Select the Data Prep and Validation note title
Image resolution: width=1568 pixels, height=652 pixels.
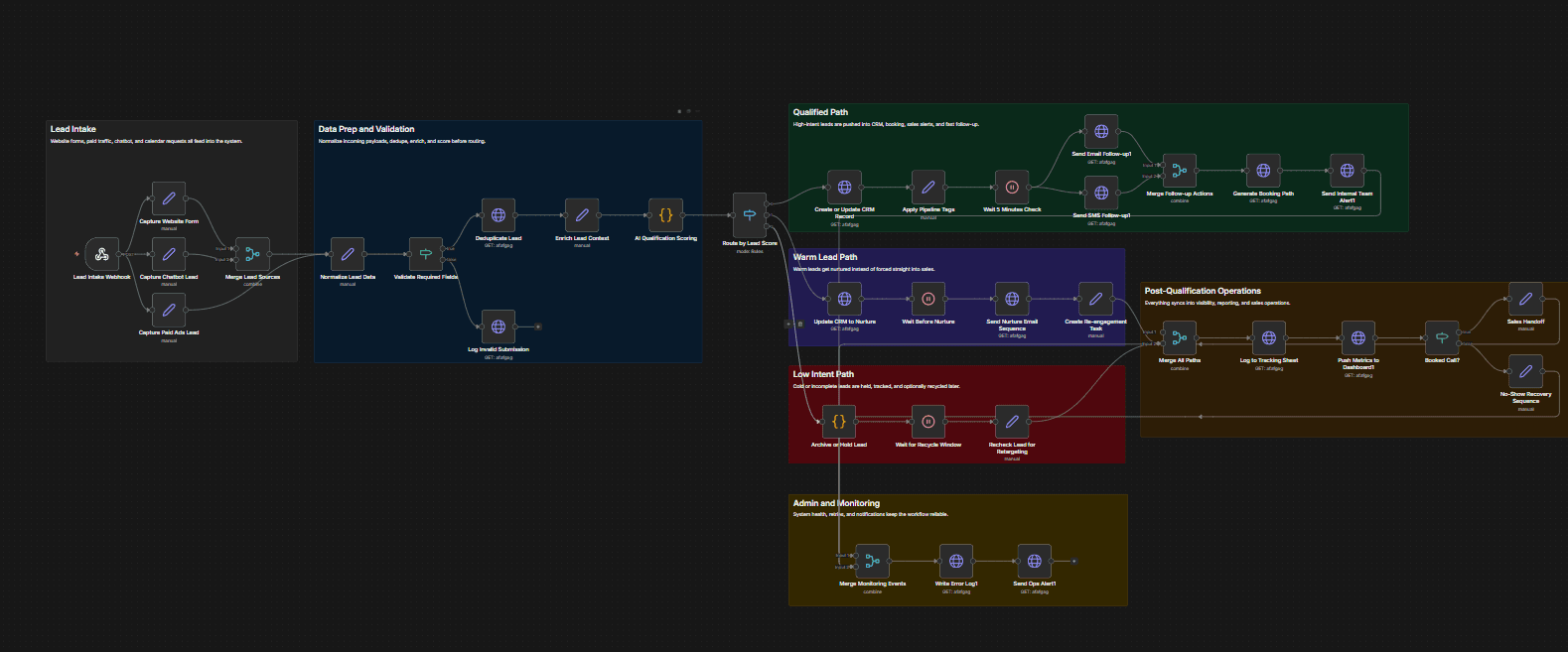tap(366, 129)
